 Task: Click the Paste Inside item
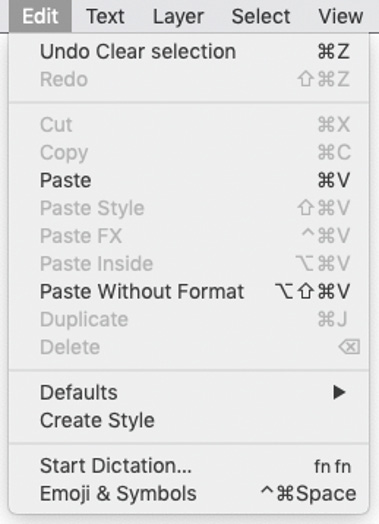189,264
